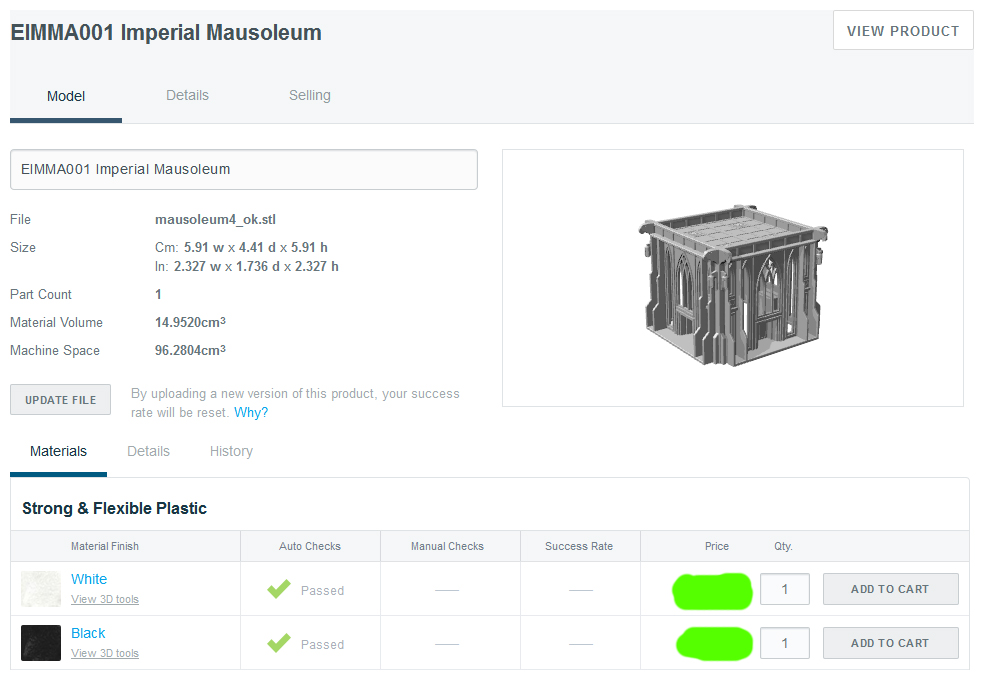Add the Black material to cart
The image size is (984, 680).
point(890,643)
